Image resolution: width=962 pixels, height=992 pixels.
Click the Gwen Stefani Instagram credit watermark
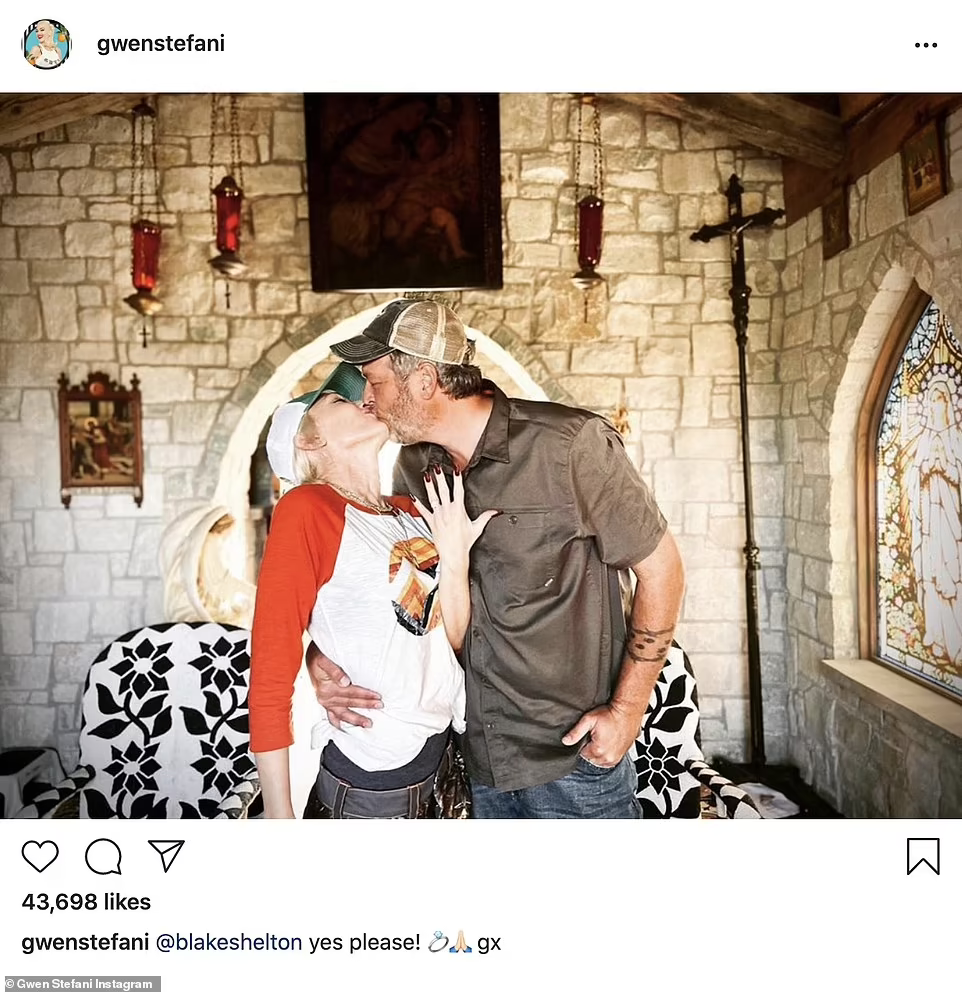tap(80, 984)
